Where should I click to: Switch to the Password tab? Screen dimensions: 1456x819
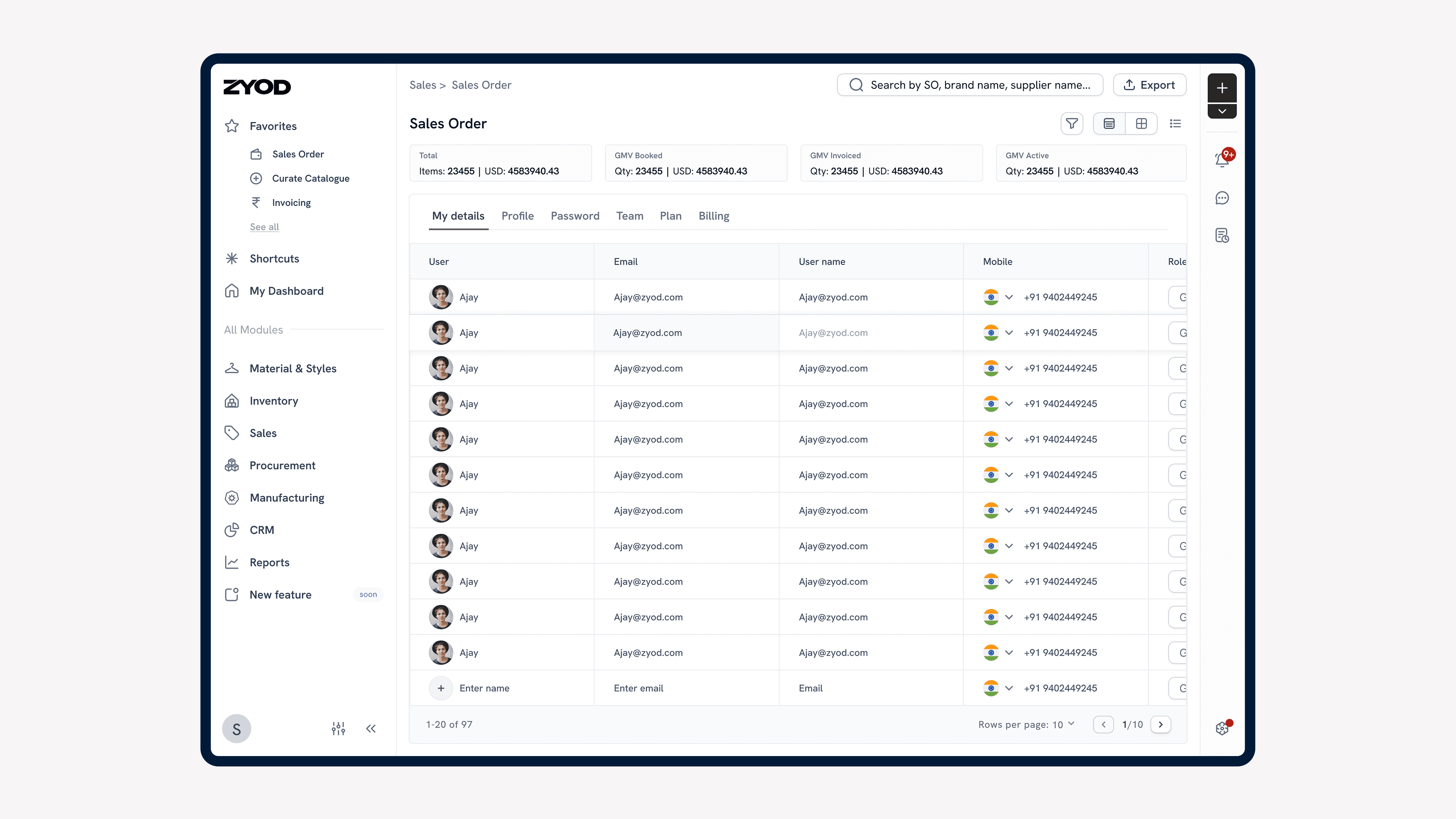tap(575, 216)
